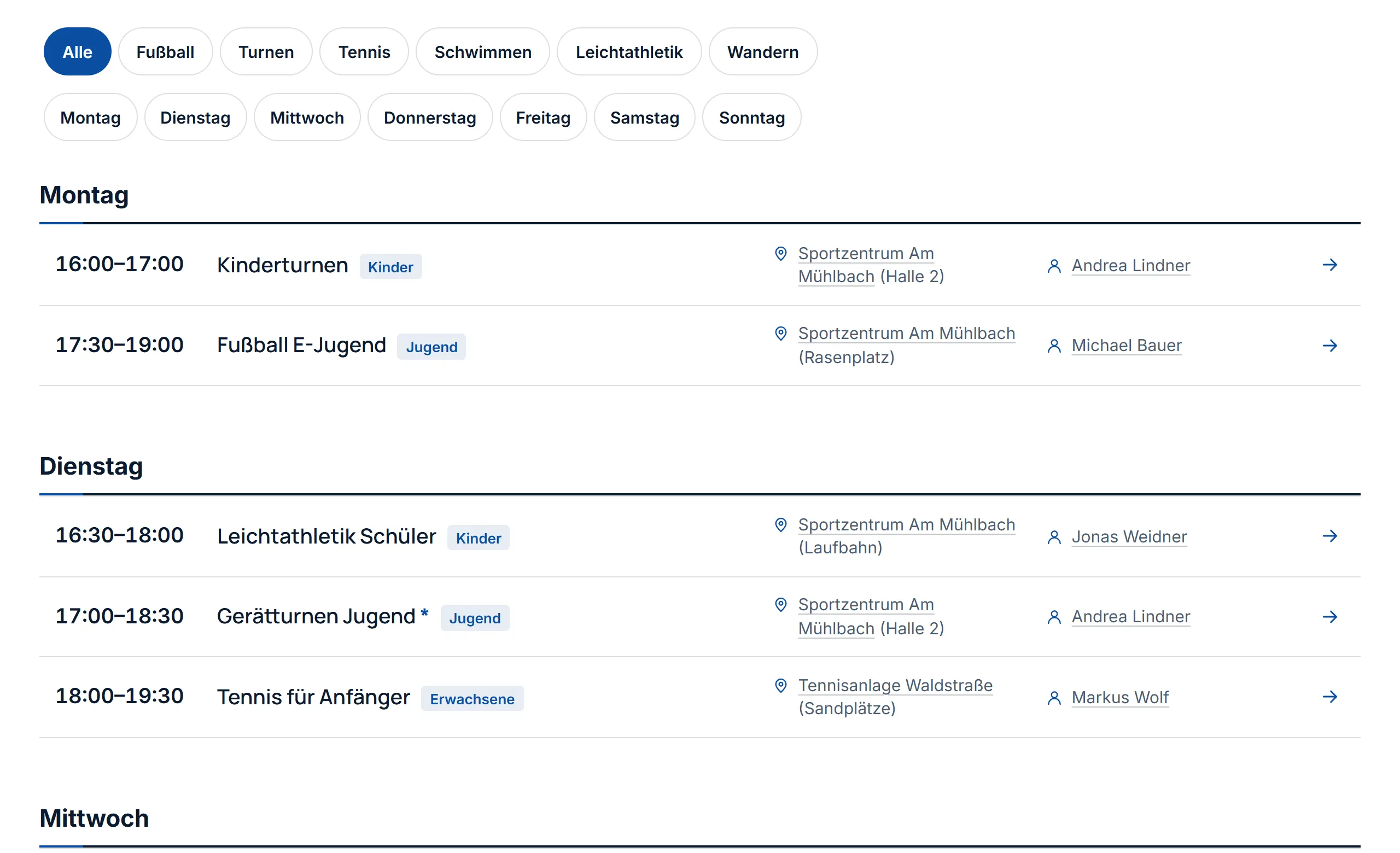Open details arrow for Kinderturnen row
This screenshot has width=1400, height=853.
[x=1329, y=265]
